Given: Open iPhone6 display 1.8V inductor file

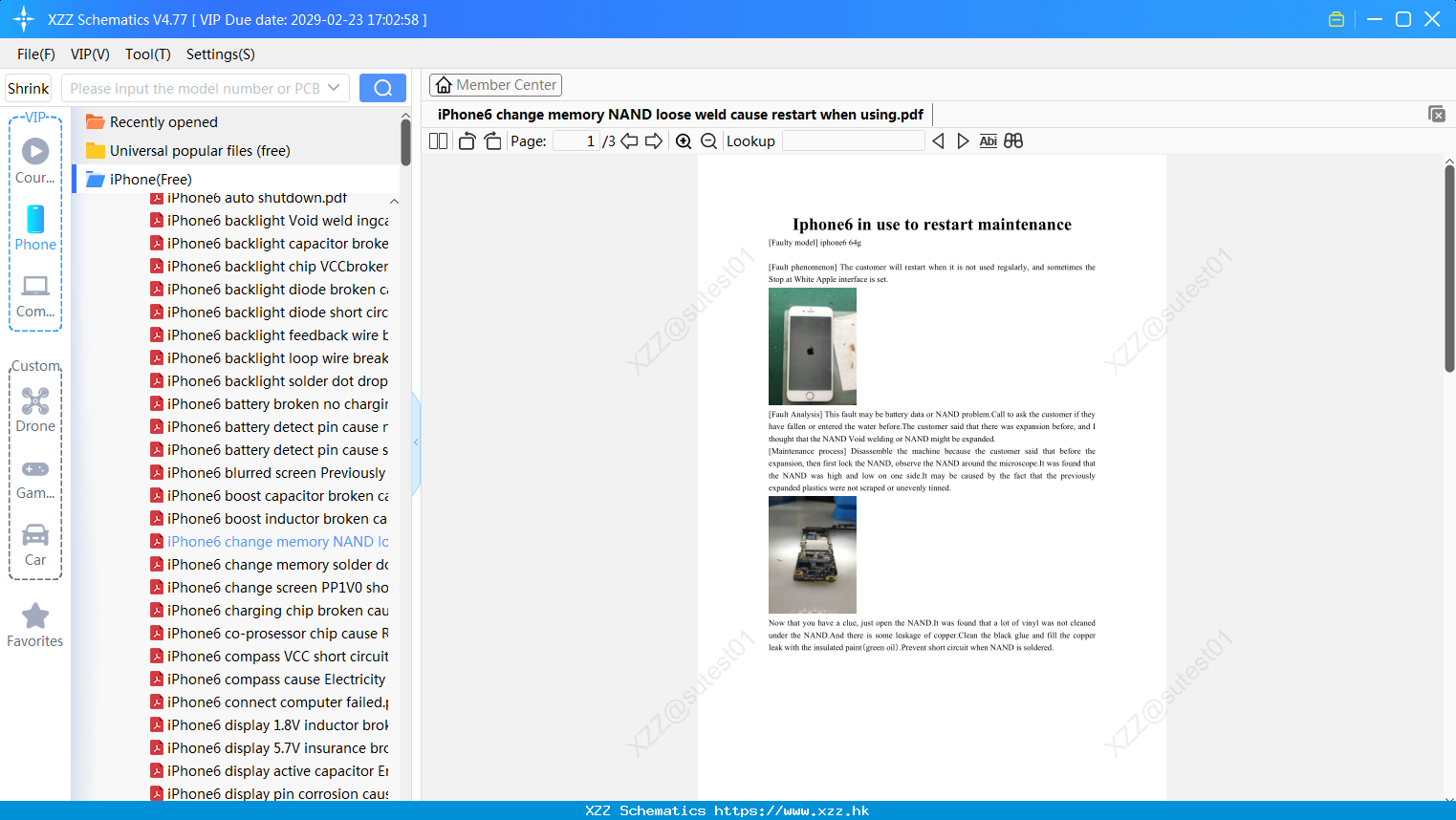Looking at the screenshot, I should 270,725.
